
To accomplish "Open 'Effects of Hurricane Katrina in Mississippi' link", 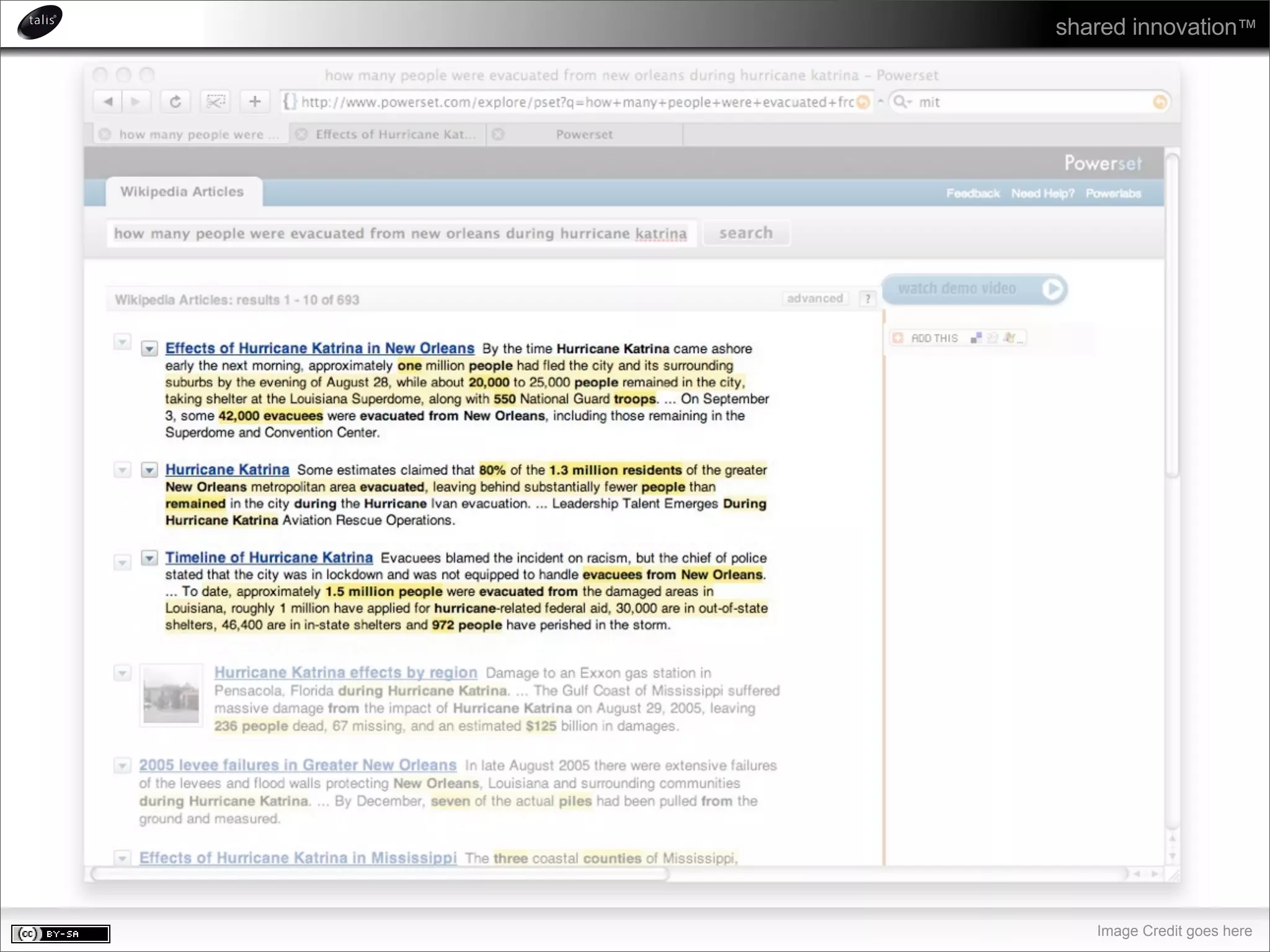I will click(x=298, y=858).
